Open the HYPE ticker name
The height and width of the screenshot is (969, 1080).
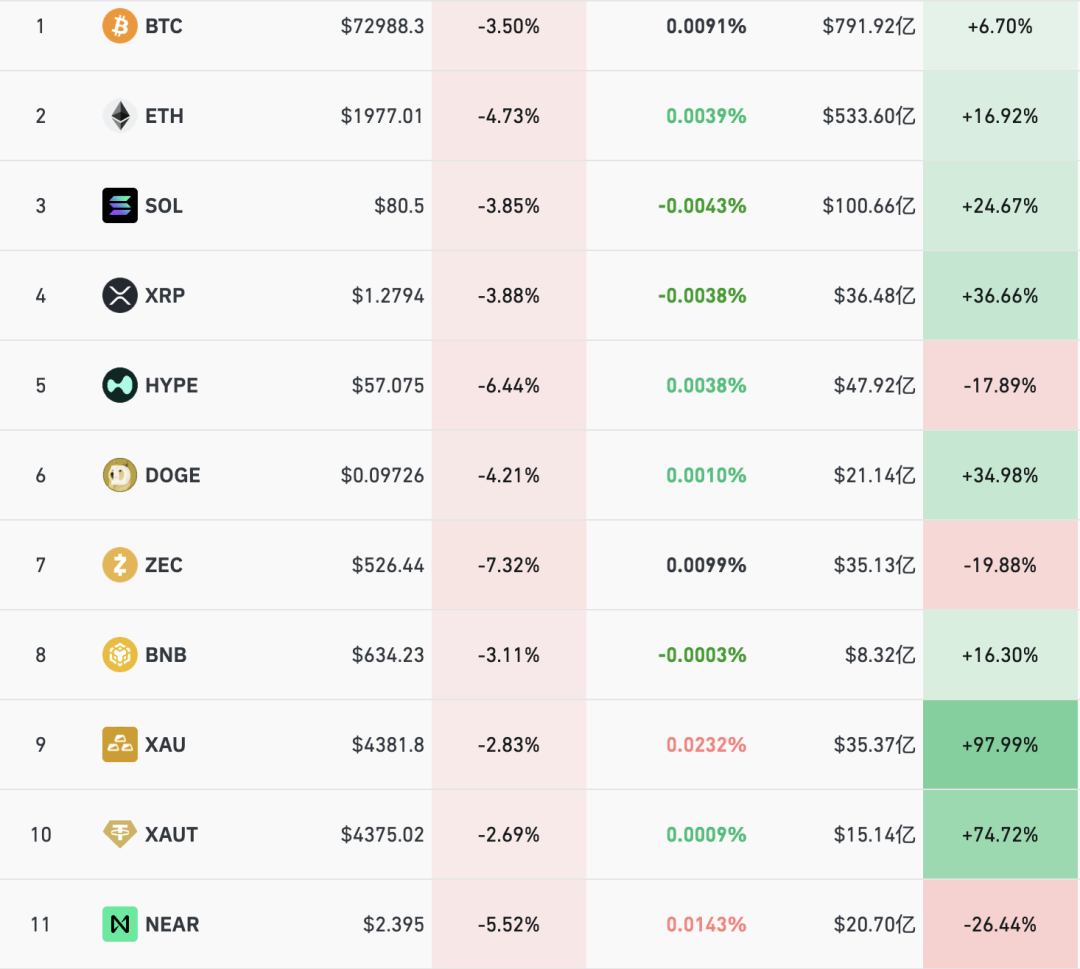tap(172, 385)
